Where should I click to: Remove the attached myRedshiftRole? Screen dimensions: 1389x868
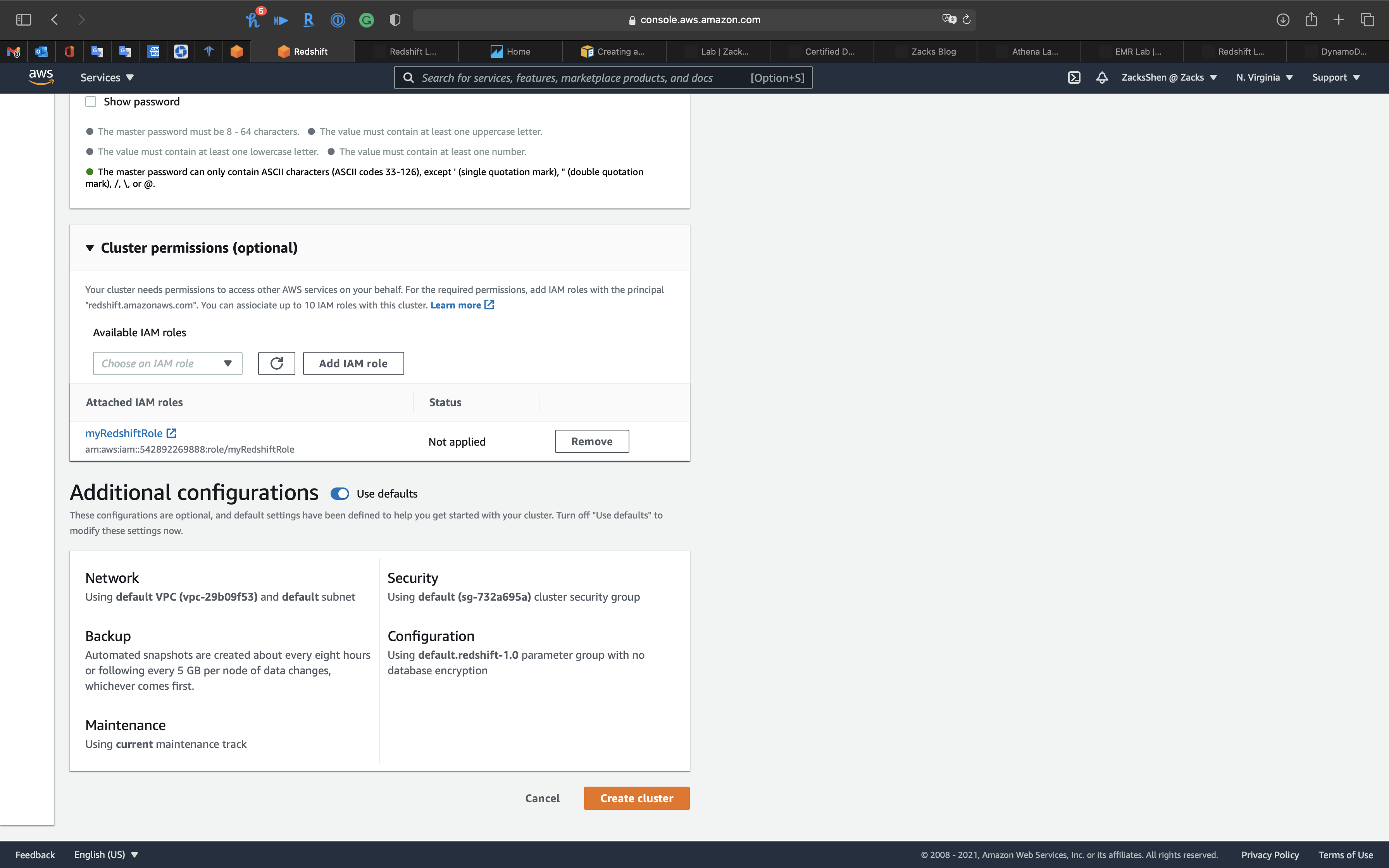pyautogui.click(x=592, y=441)
